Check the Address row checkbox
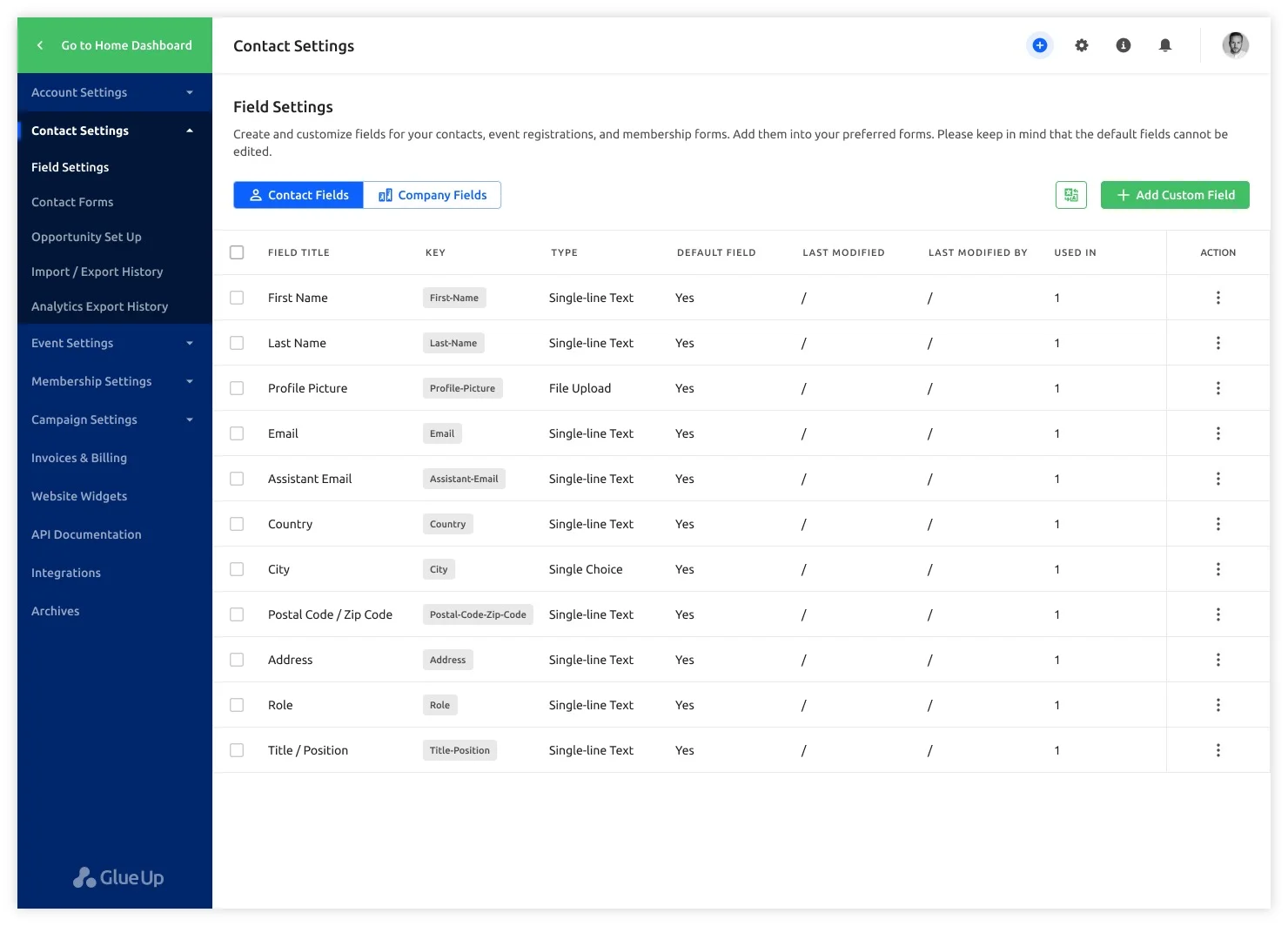The width and height of the screenshot is (1288, 926). click(237, 660)
